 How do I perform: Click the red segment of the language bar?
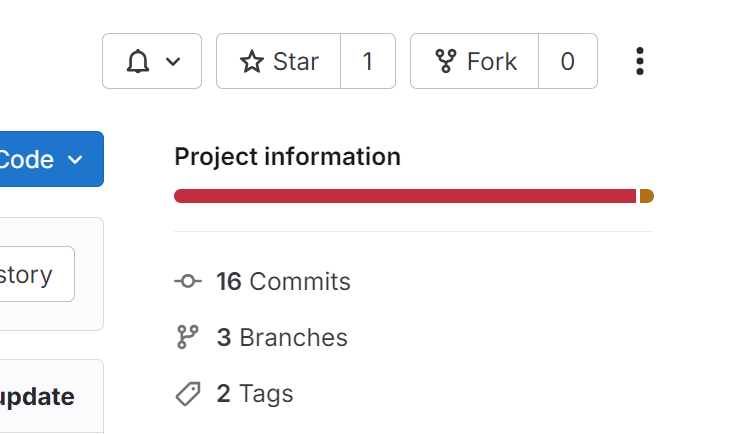(405, 196)
